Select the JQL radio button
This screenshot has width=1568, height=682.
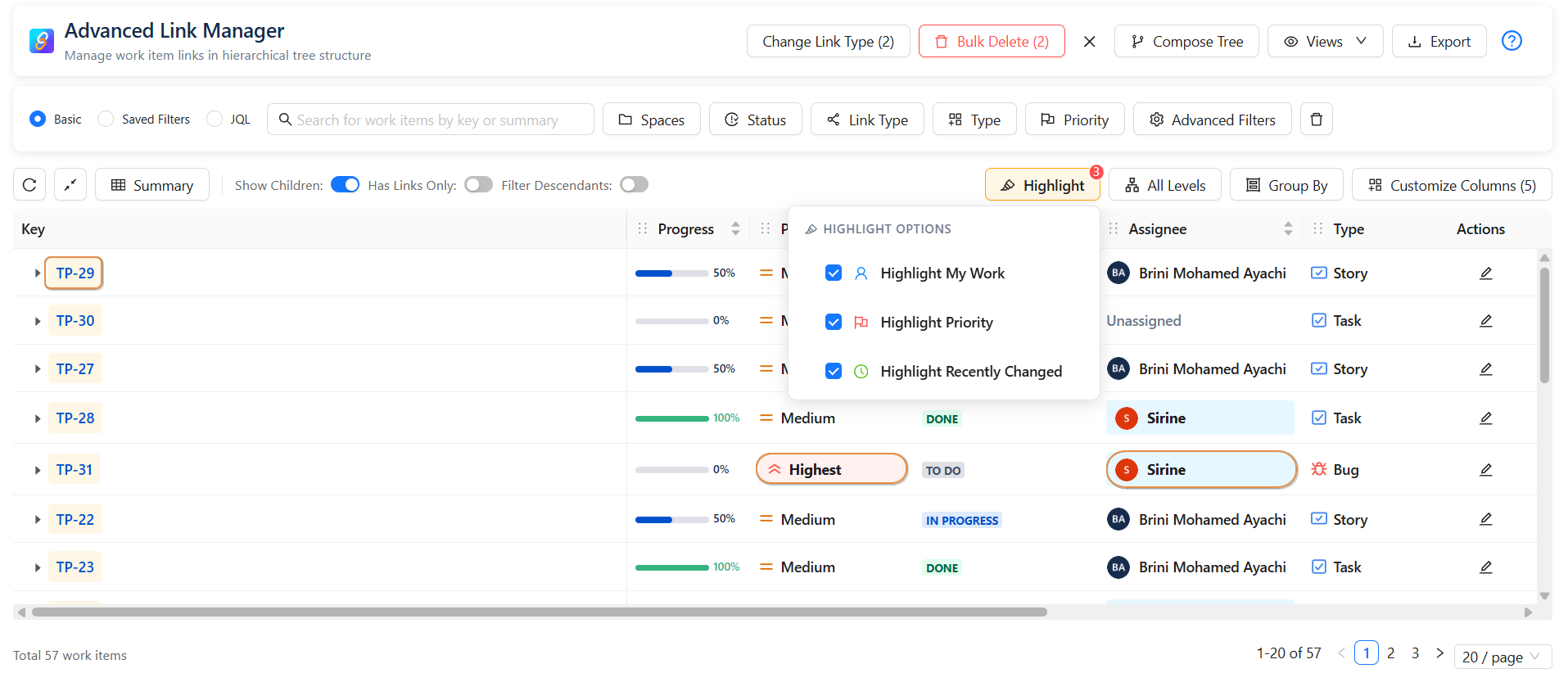pos(215,120)
